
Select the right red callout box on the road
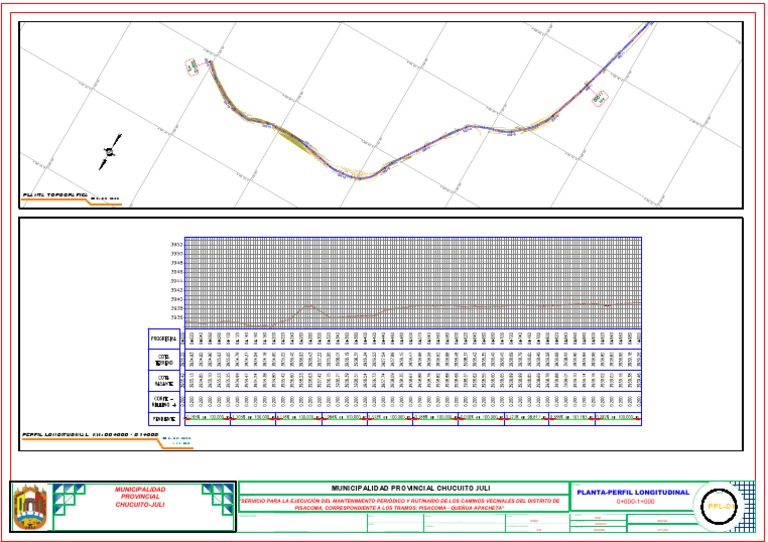click(x=599, y=98)
